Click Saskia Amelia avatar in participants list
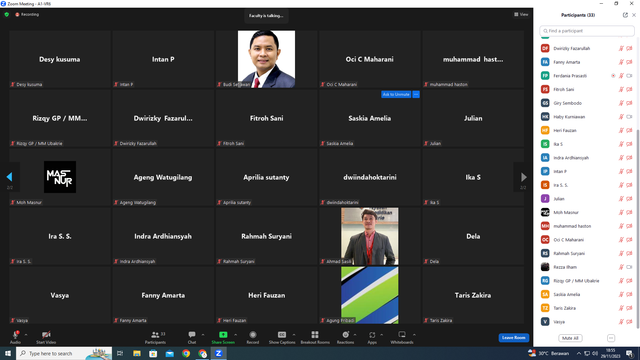Viewport: 640px width, 360px height. (545, 294)
